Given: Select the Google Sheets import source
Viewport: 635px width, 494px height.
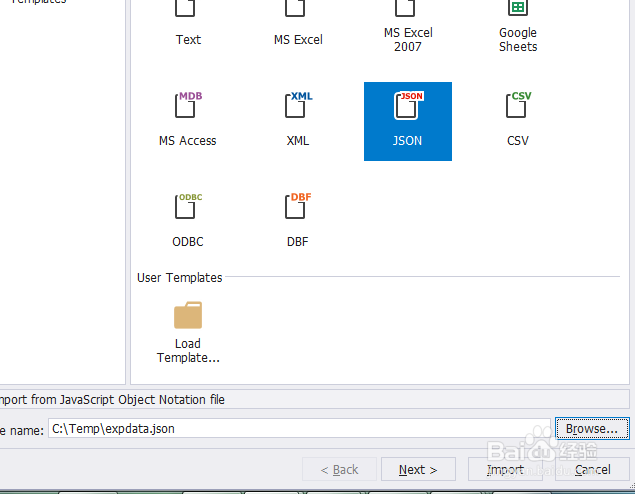Looking at the screenshot, I should pyautogui.click(x=518, y=26).
